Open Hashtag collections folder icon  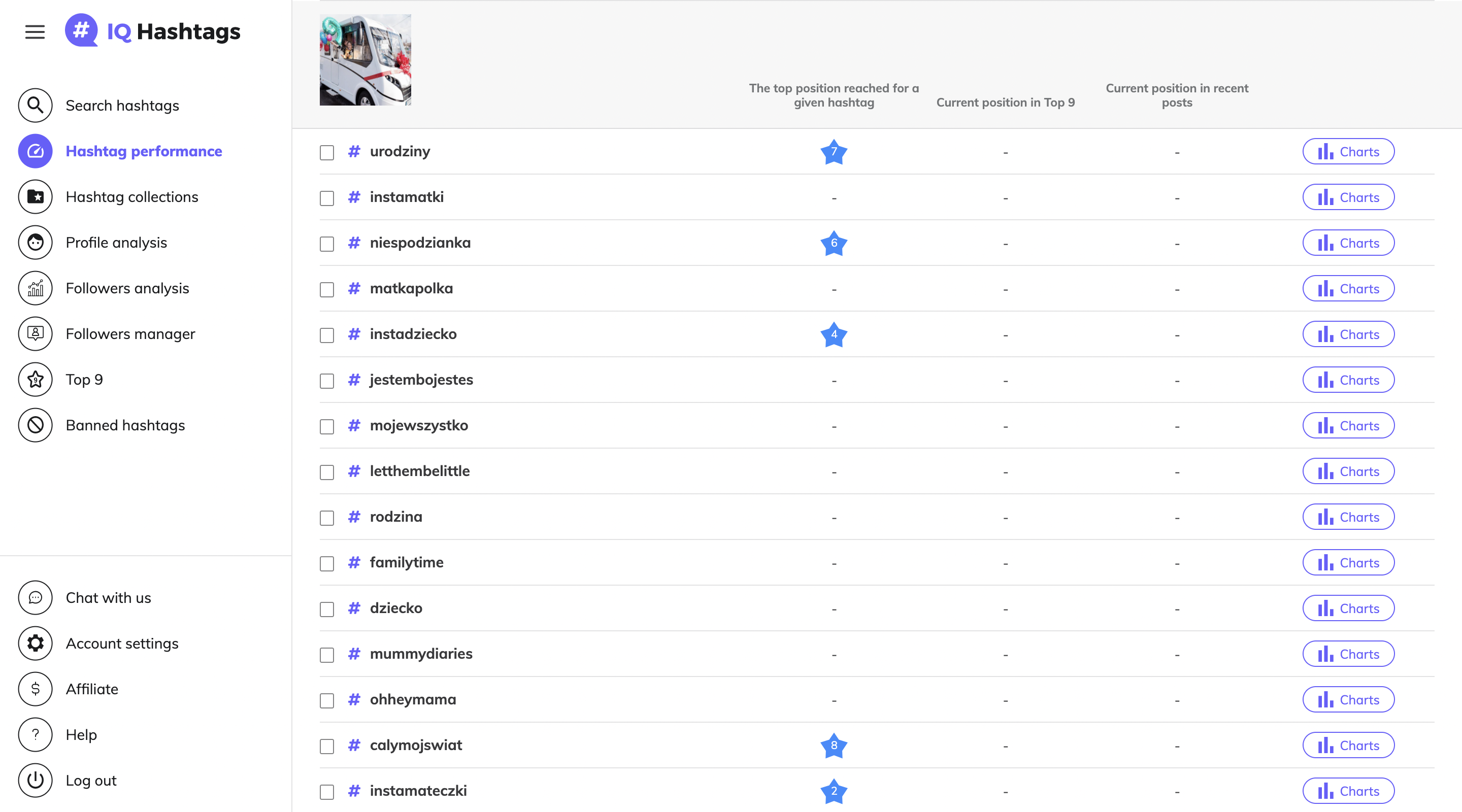point(35,197)
